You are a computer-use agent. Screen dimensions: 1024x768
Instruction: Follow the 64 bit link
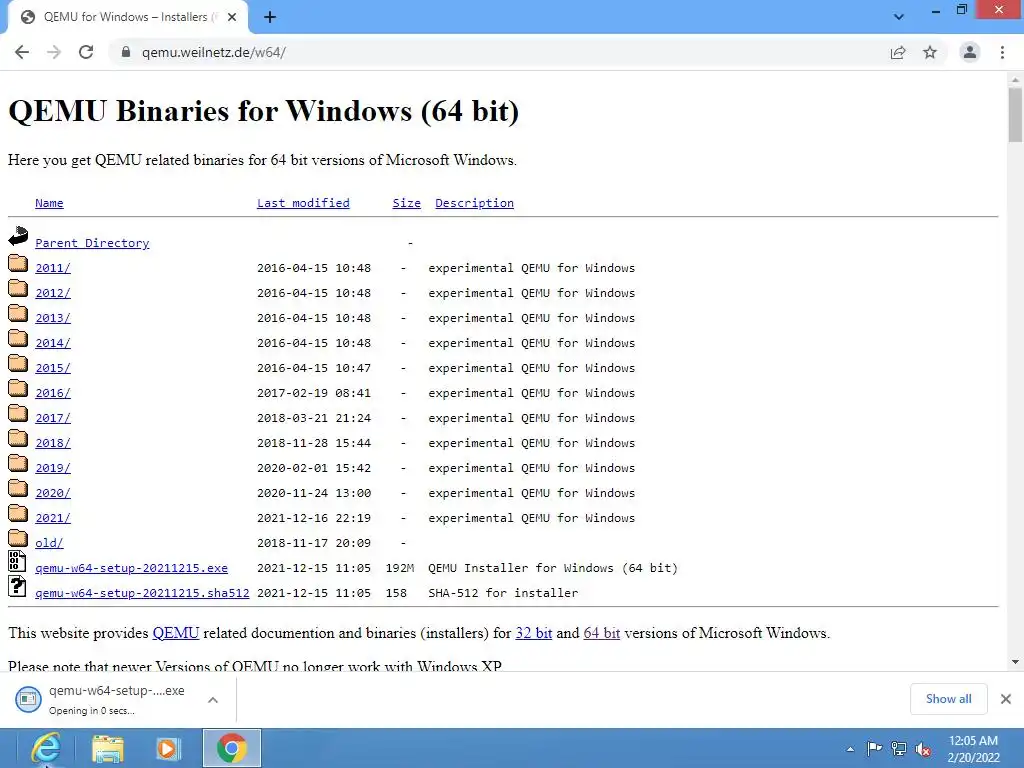pos(601,633)
